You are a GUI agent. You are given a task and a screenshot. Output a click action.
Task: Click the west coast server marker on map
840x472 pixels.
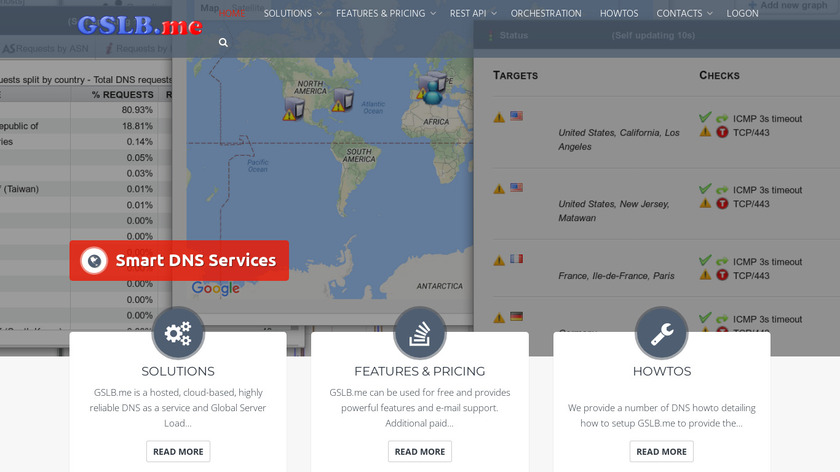pos(294,109)
